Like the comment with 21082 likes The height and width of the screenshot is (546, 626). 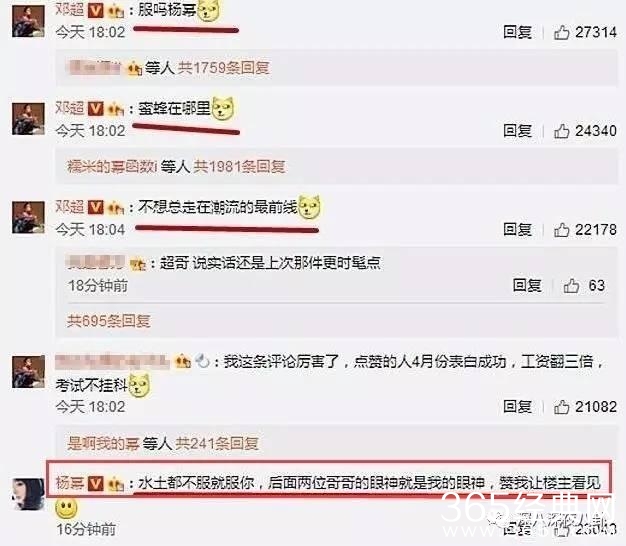[561, 407]
